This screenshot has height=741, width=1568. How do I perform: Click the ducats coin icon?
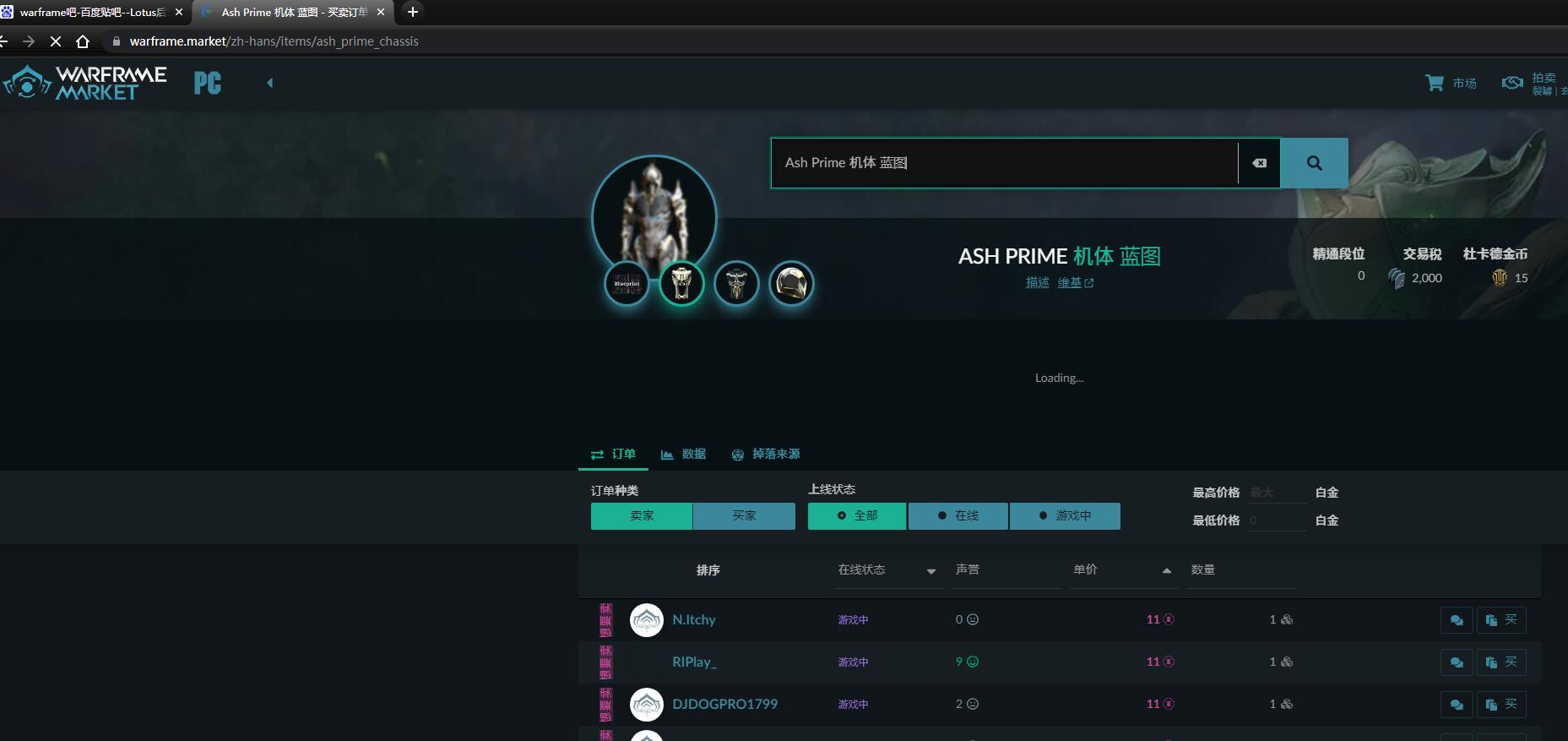1500,277
